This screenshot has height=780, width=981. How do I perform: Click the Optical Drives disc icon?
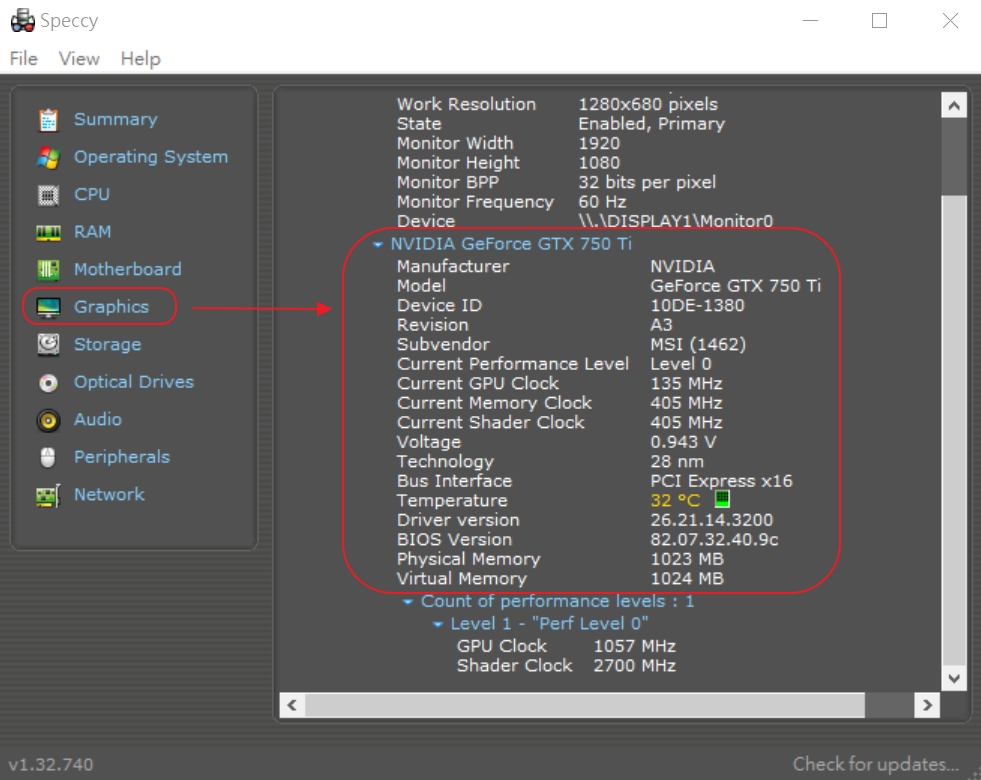coord(48,383)
